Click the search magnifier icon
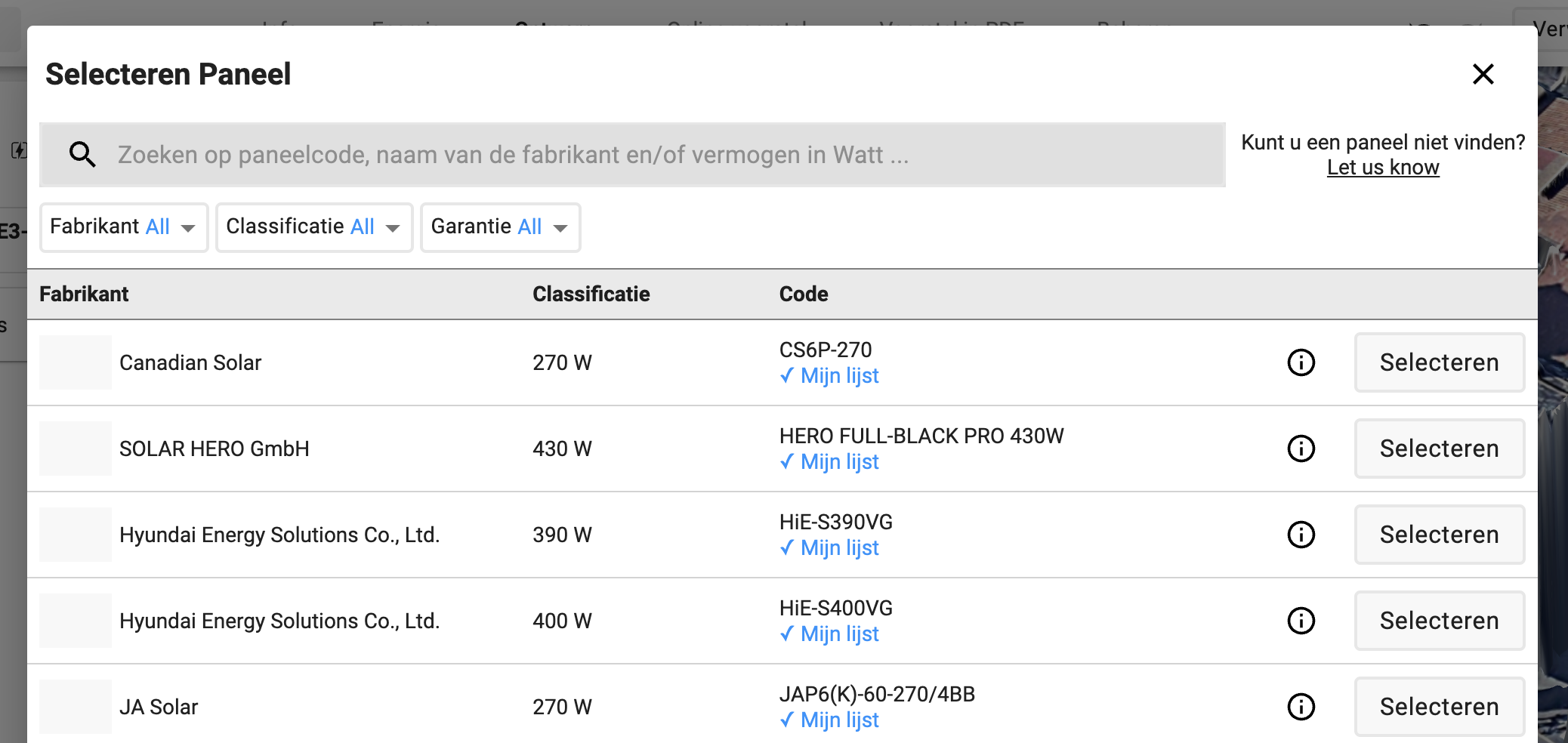 click(x=82, y=154)
